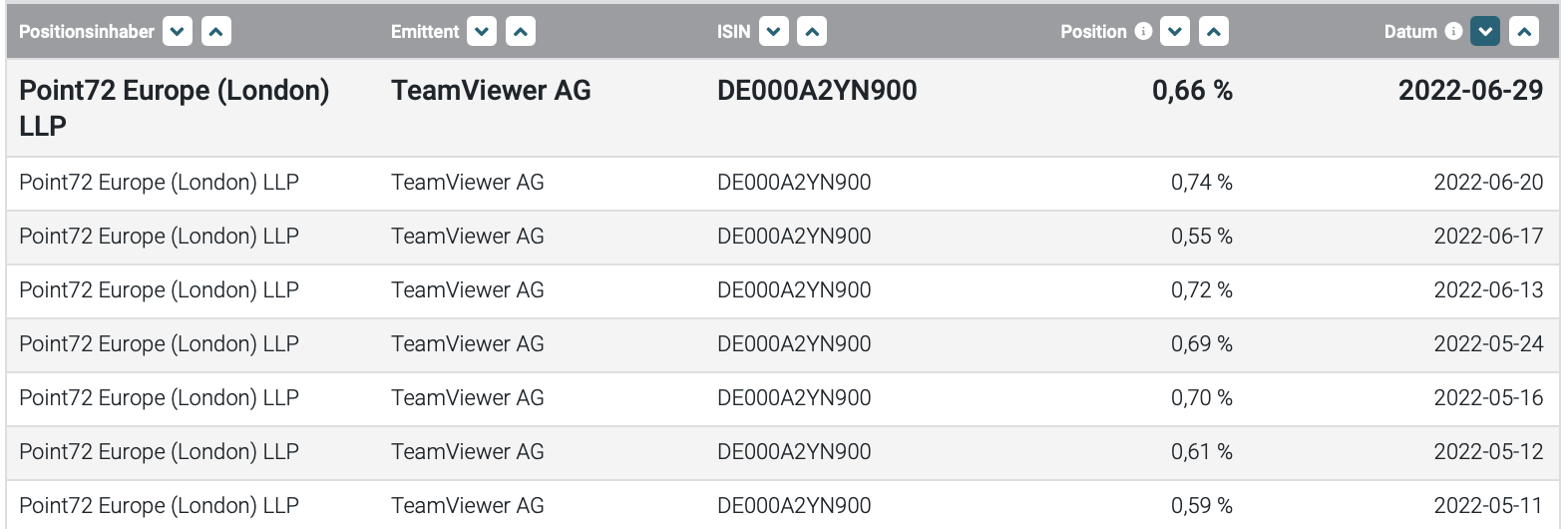Show info tooltip for Position column
This screenshot has height=529, width=1568.
[1143, 32]
